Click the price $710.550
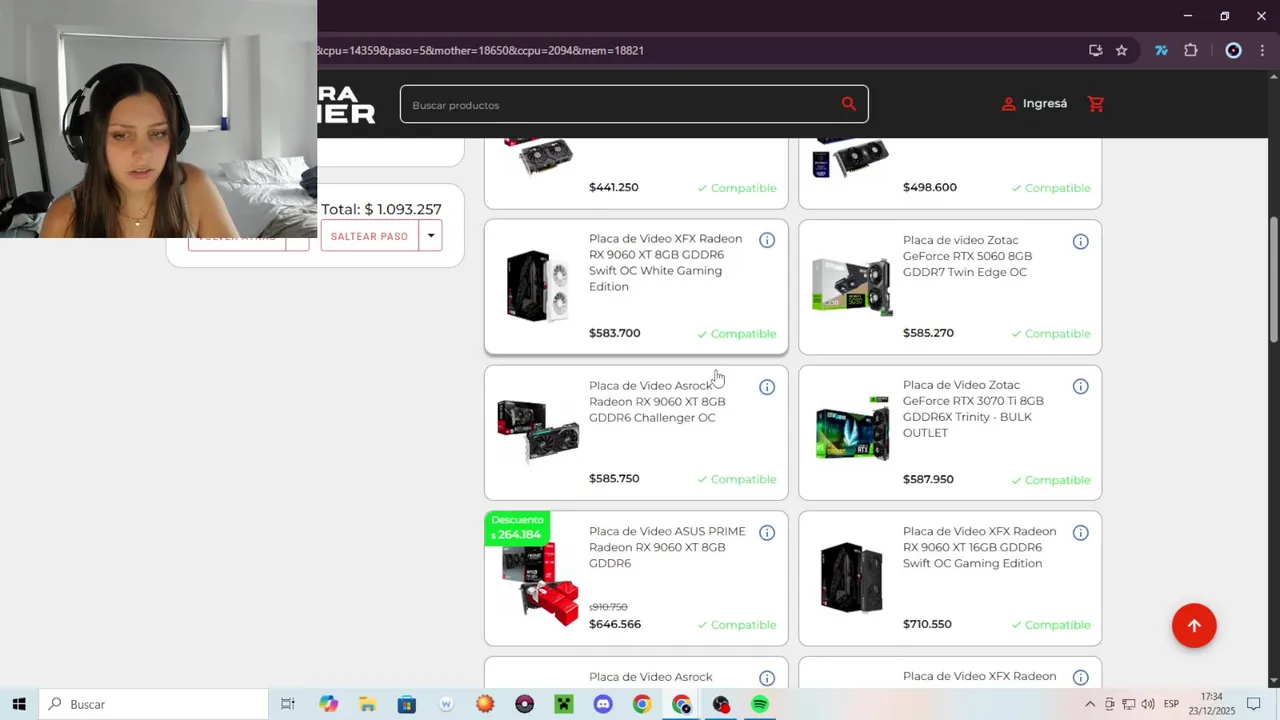Screen dimensions: 1280x720 tap(927, 624)
